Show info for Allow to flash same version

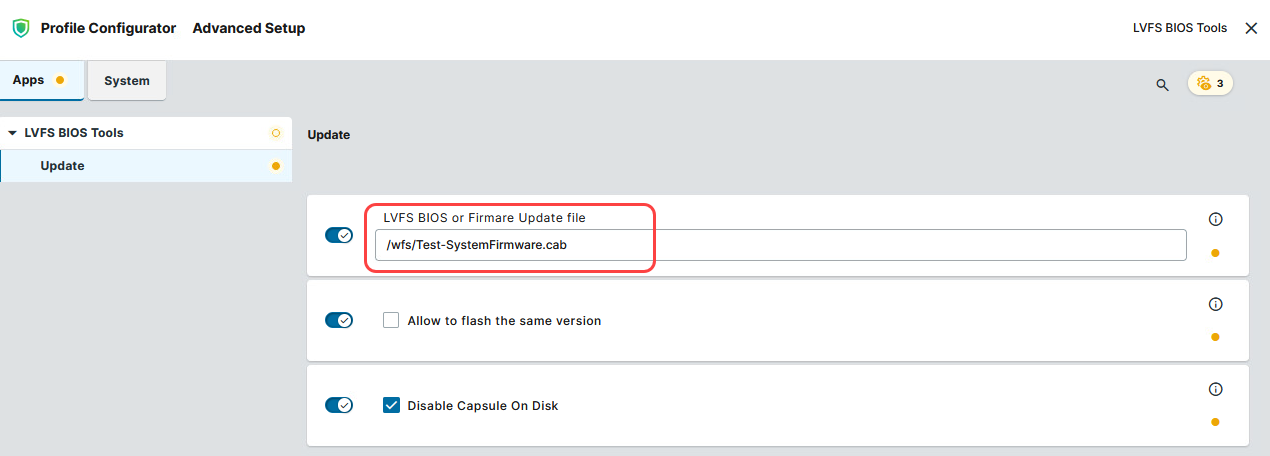pos(1216,304)
